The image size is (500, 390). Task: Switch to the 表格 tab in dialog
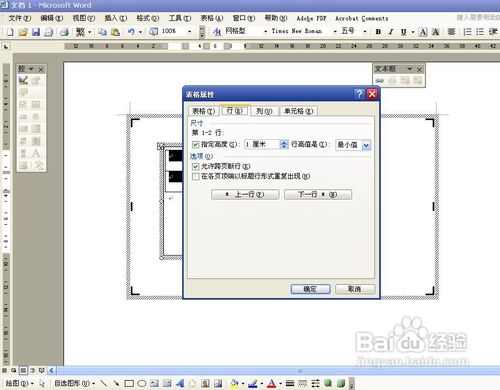[x=203, y=111]
